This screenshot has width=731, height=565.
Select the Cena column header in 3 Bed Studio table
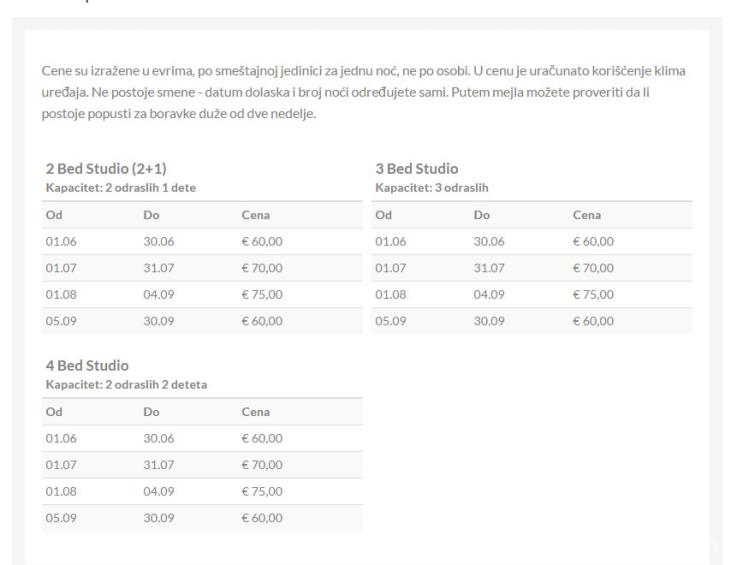pos(586,215)
